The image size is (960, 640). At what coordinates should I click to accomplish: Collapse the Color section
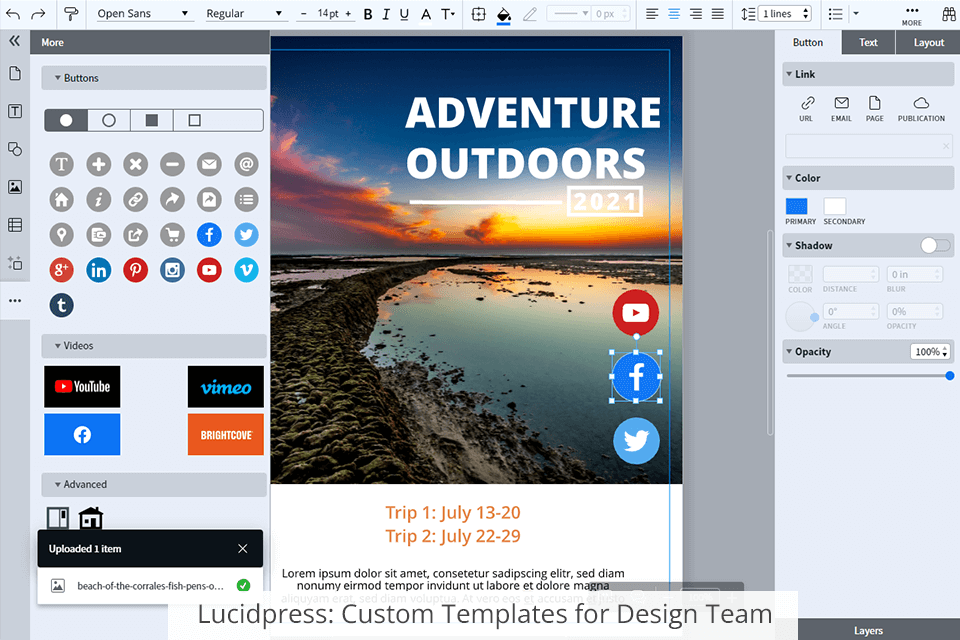coord(868,178)
